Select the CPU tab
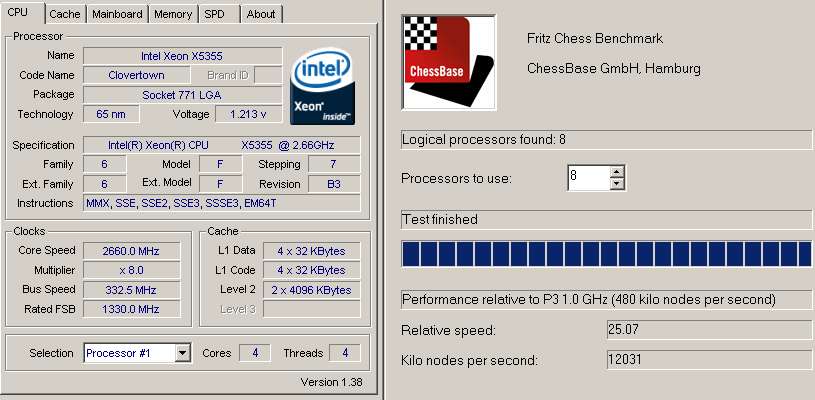Screen dimensions: 815x400 point(22,12)
